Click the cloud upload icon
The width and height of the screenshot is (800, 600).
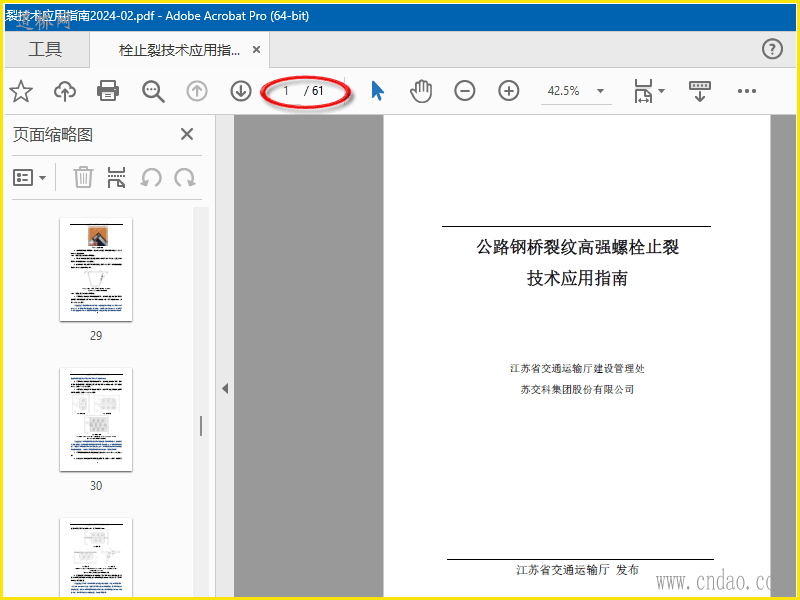[65, 91]
